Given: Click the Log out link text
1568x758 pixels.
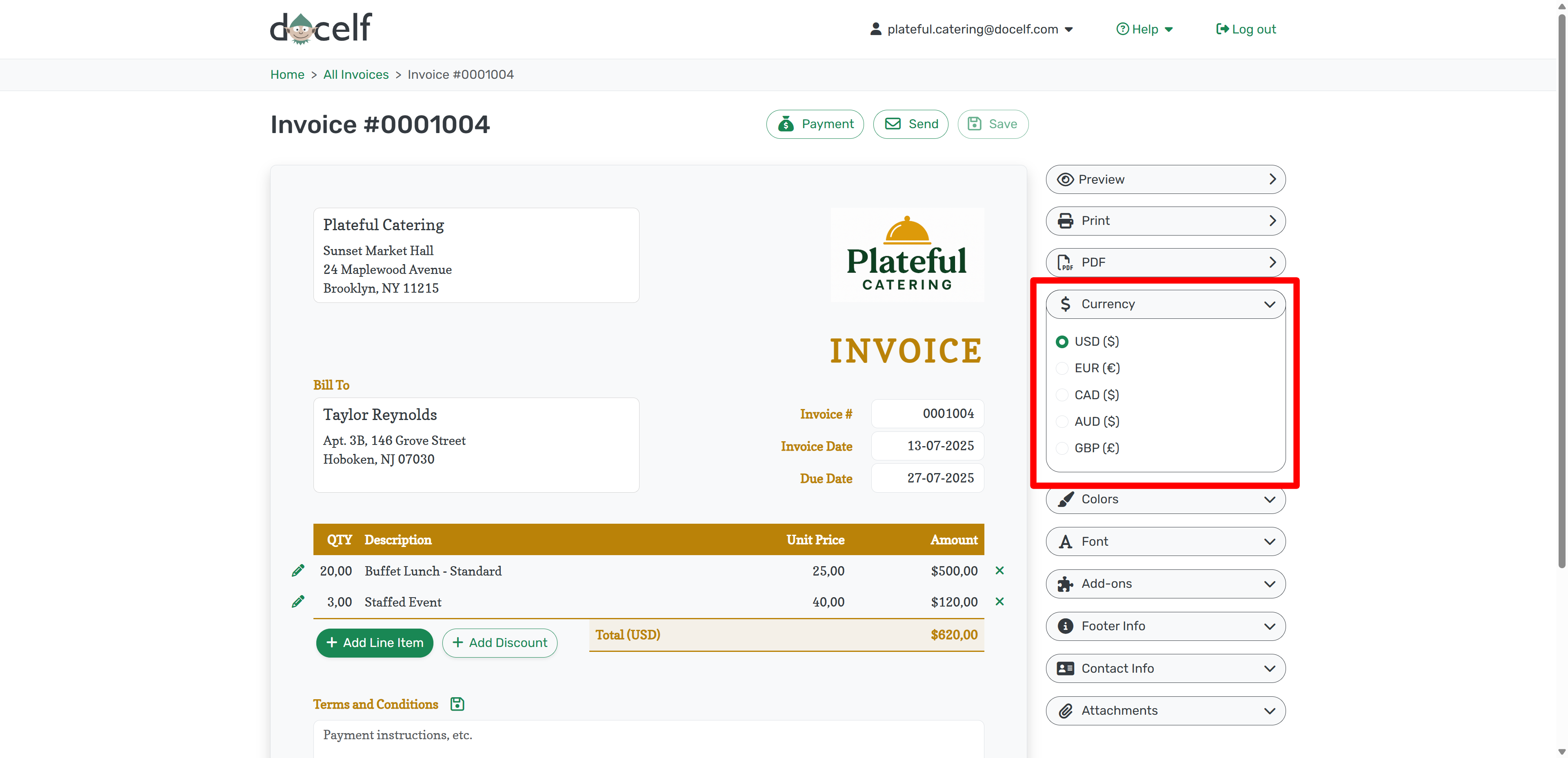Looking at the screenshot, I should coord(1254,29).
